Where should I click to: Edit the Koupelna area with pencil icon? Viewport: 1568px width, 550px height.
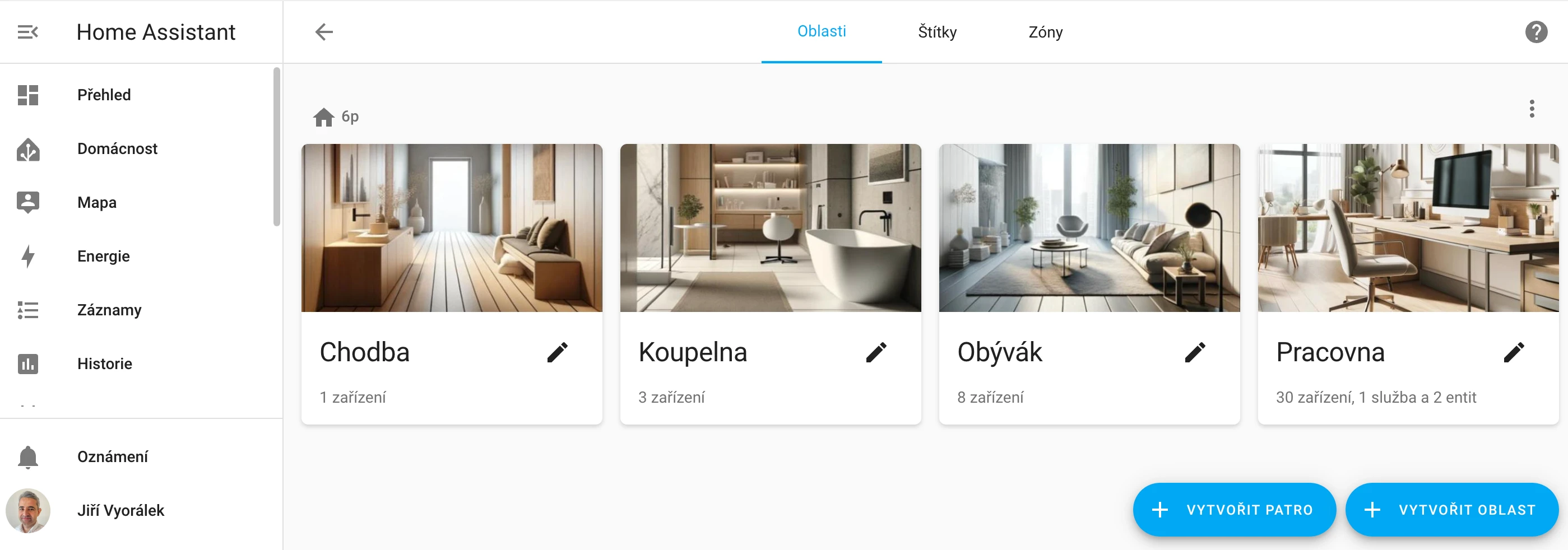pos(876,352)
